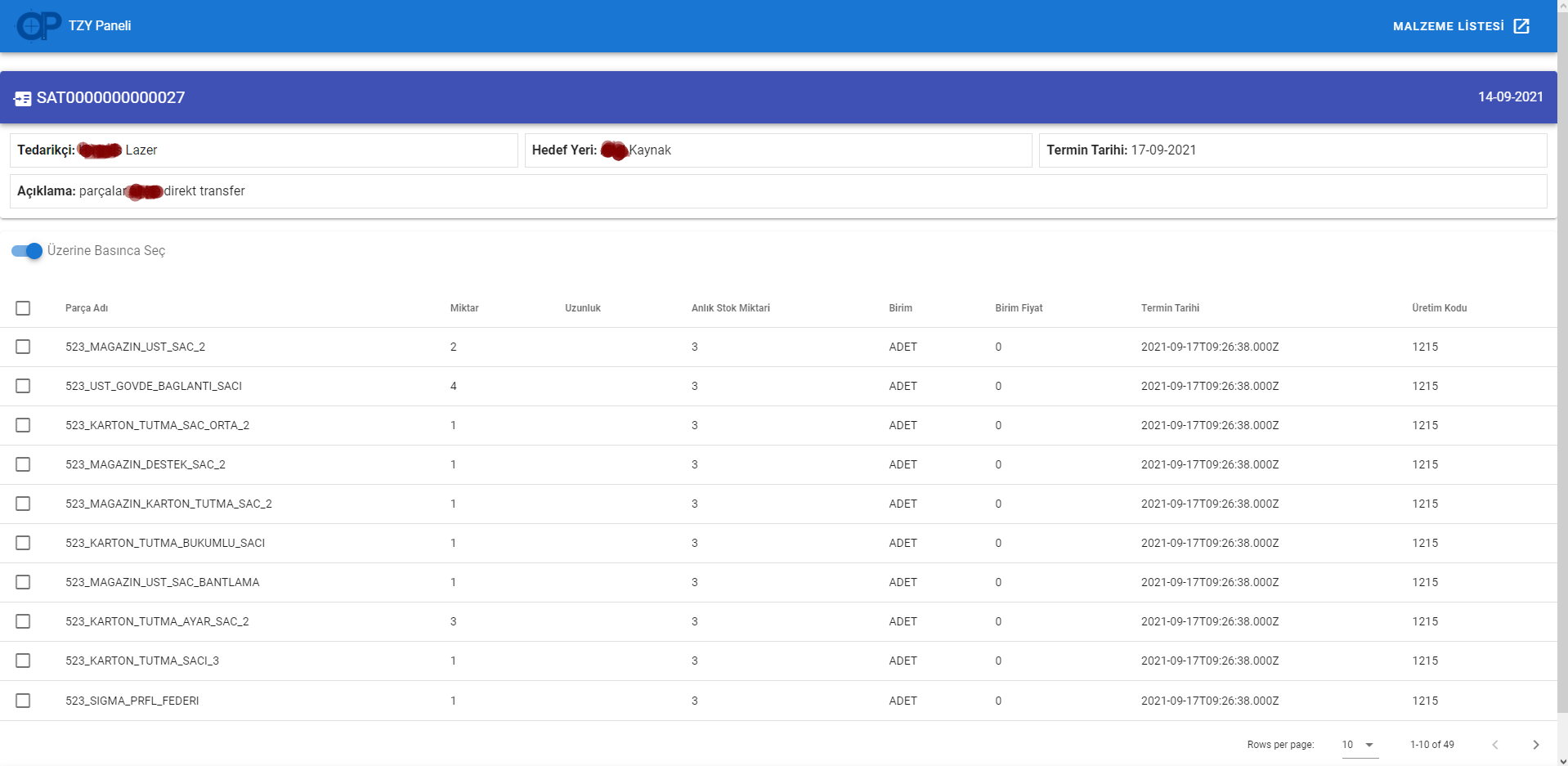Disable the Üzerine Basınca Seç switch
The width and height of the screenshot is (1568, 766).
coord(26,251)
